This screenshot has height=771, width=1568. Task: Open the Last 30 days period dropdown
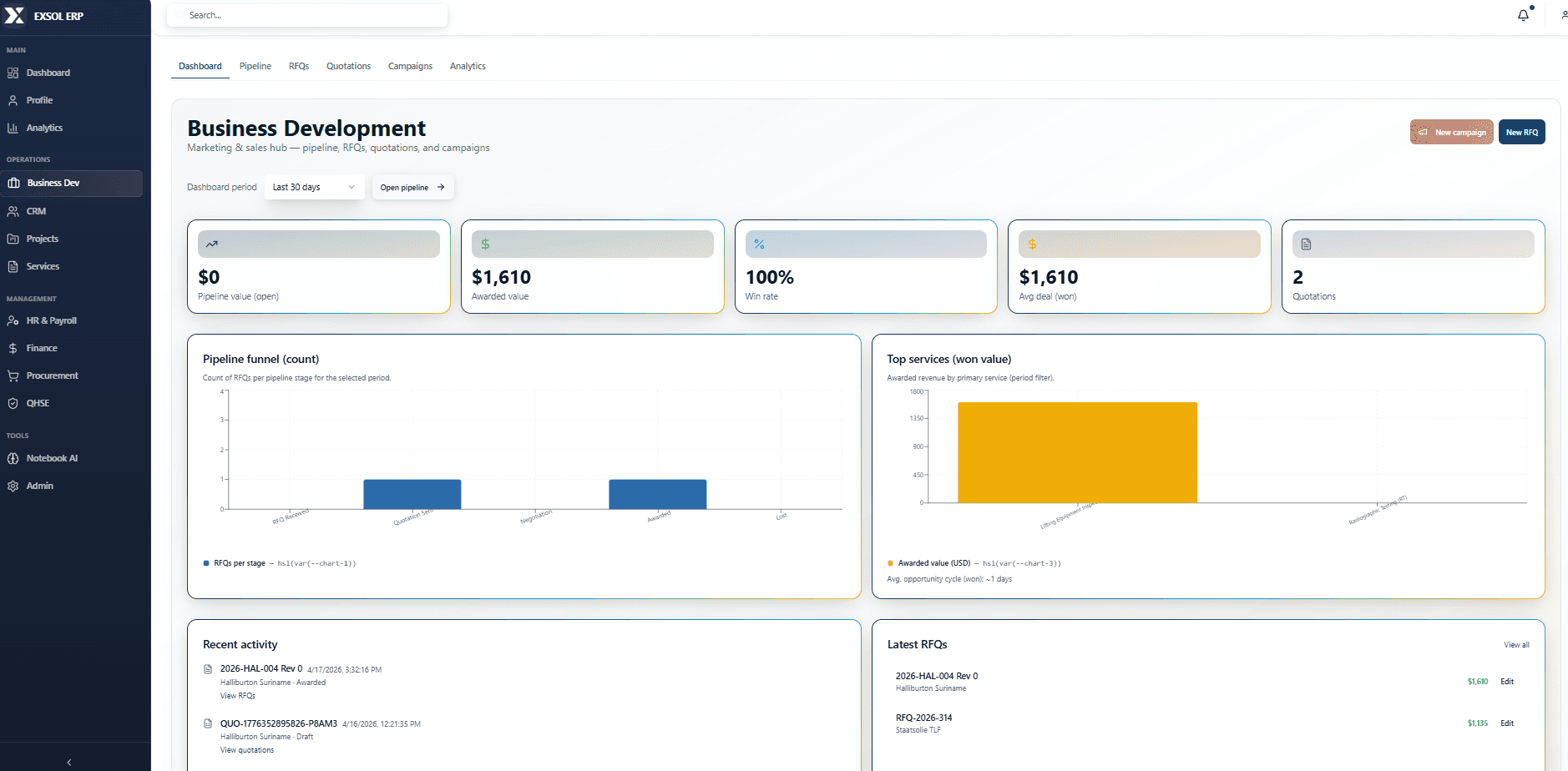click(x=314, y=187)
